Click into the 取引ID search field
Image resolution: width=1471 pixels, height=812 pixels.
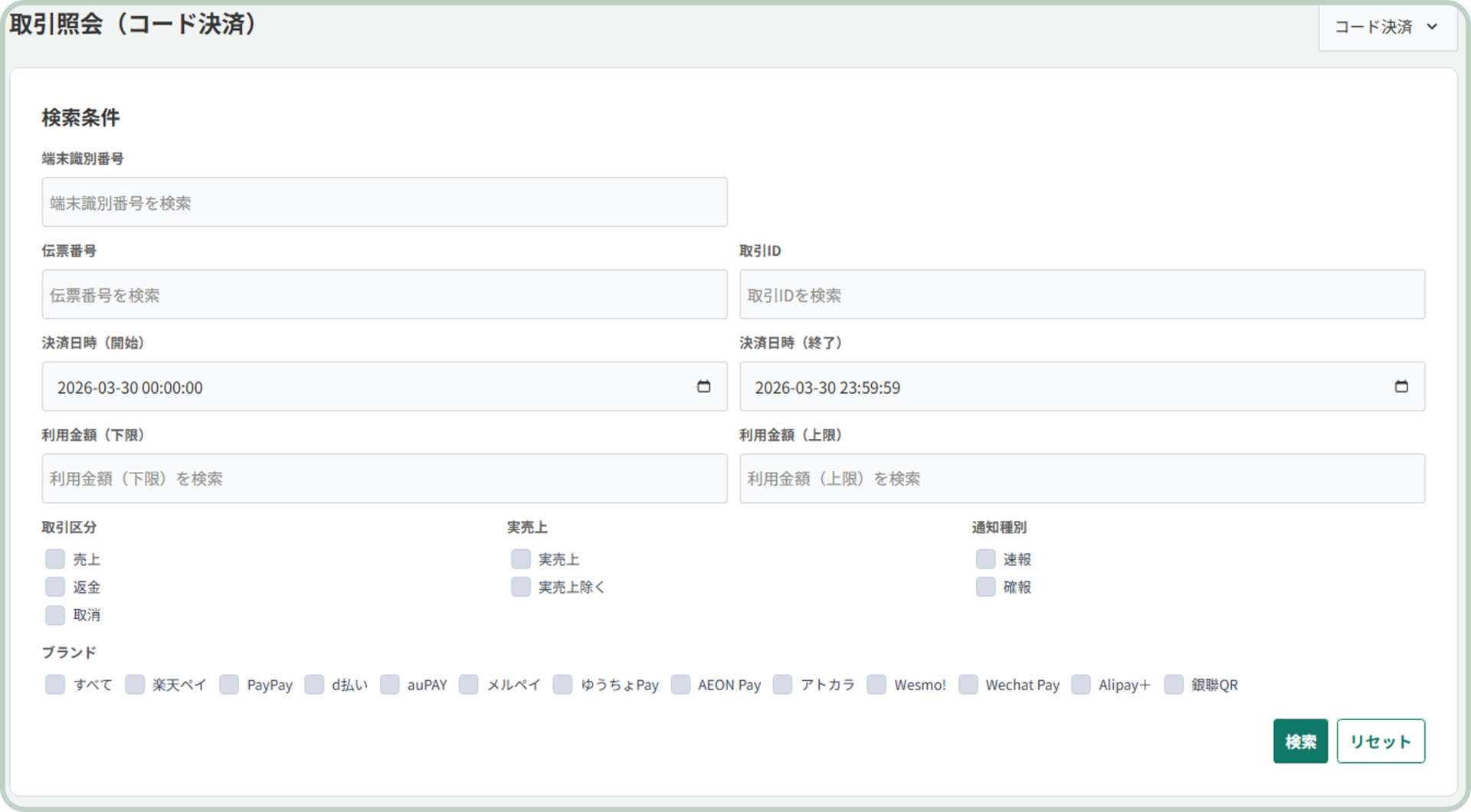1081,295
